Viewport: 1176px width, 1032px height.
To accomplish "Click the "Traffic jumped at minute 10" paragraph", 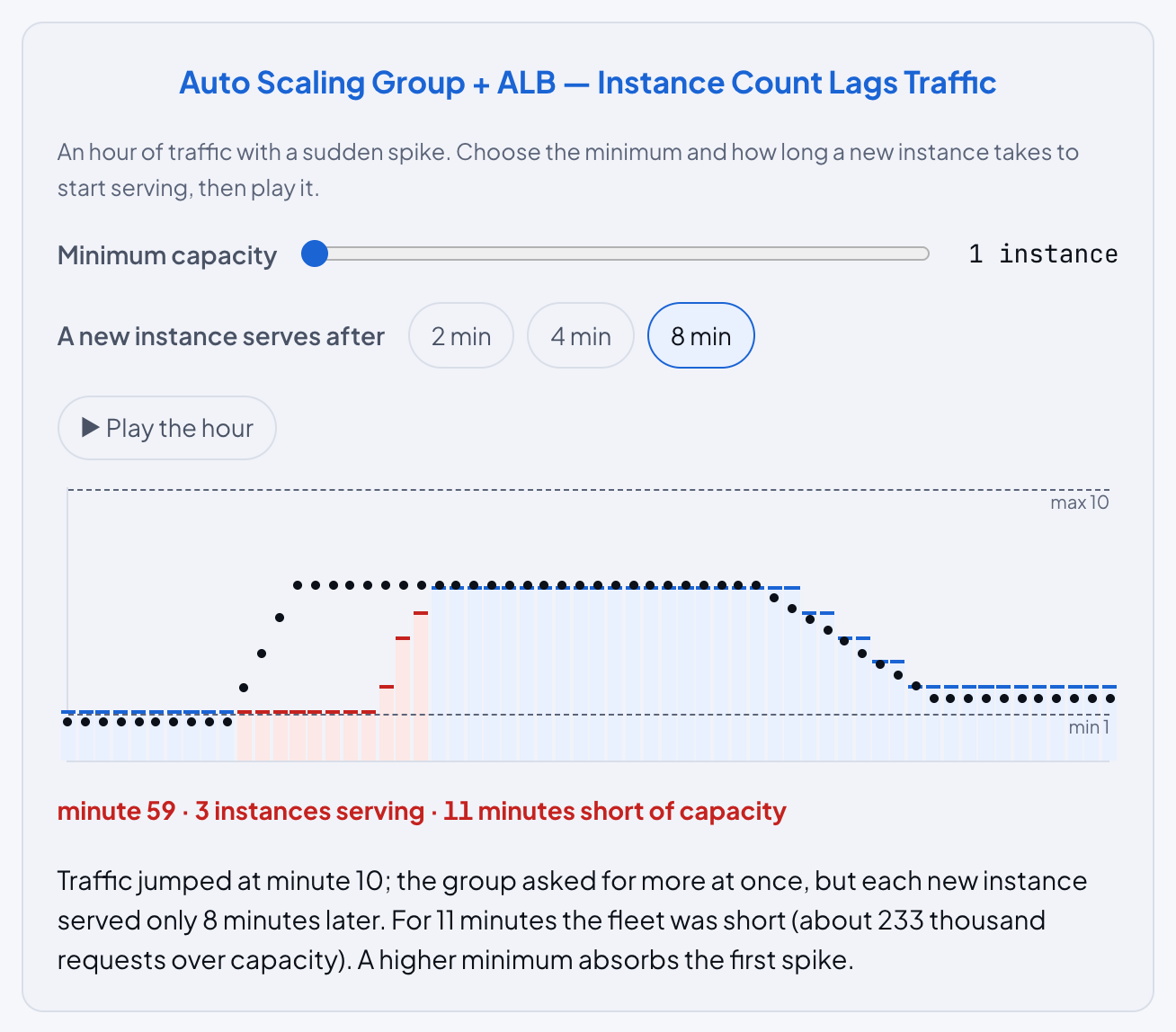I will click(573, 921).
